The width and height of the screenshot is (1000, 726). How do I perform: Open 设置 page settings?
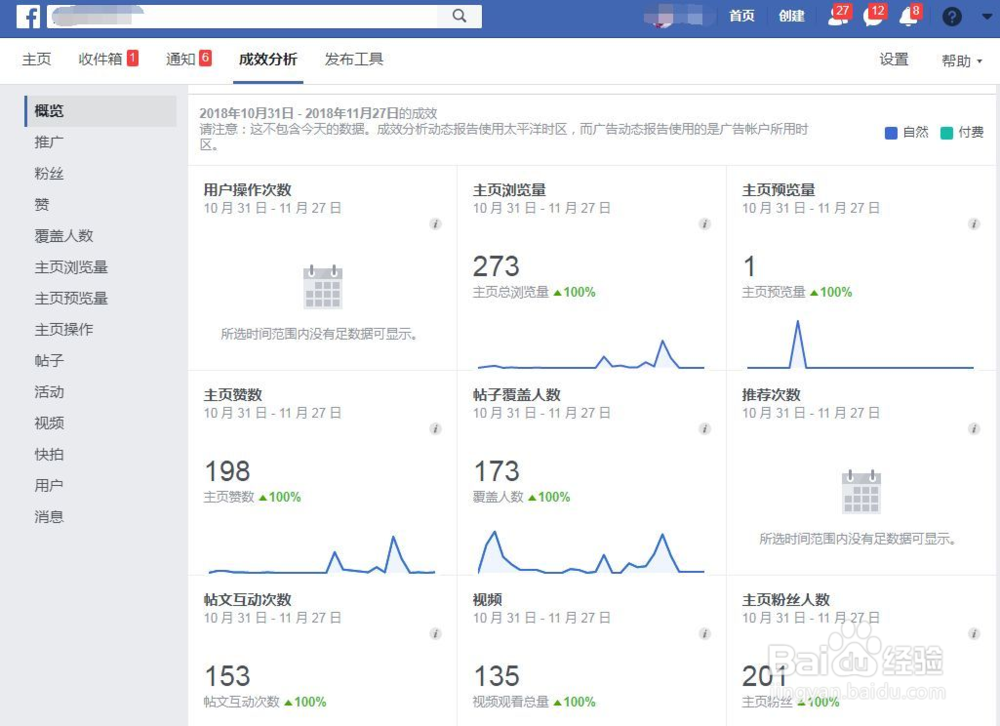pyautogui.click(x=893, y=59)
